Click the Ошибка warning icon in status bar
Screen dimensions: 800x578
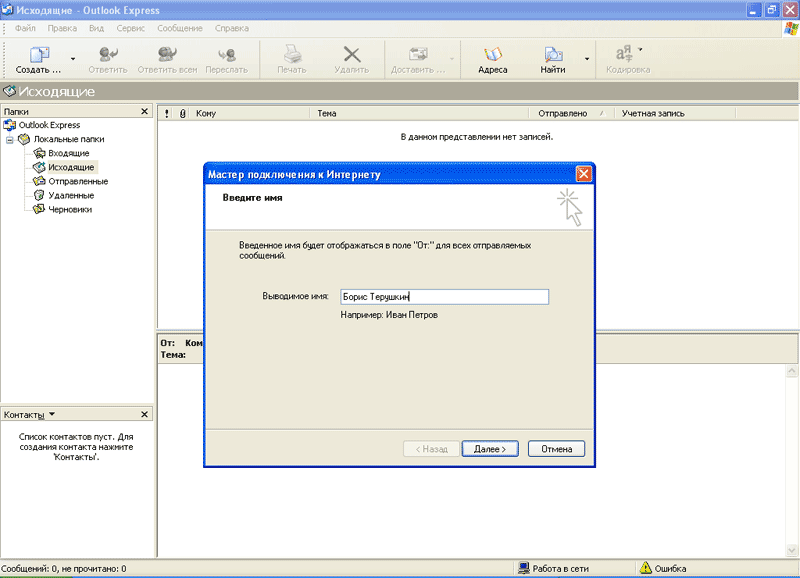(x=646, y=568)
